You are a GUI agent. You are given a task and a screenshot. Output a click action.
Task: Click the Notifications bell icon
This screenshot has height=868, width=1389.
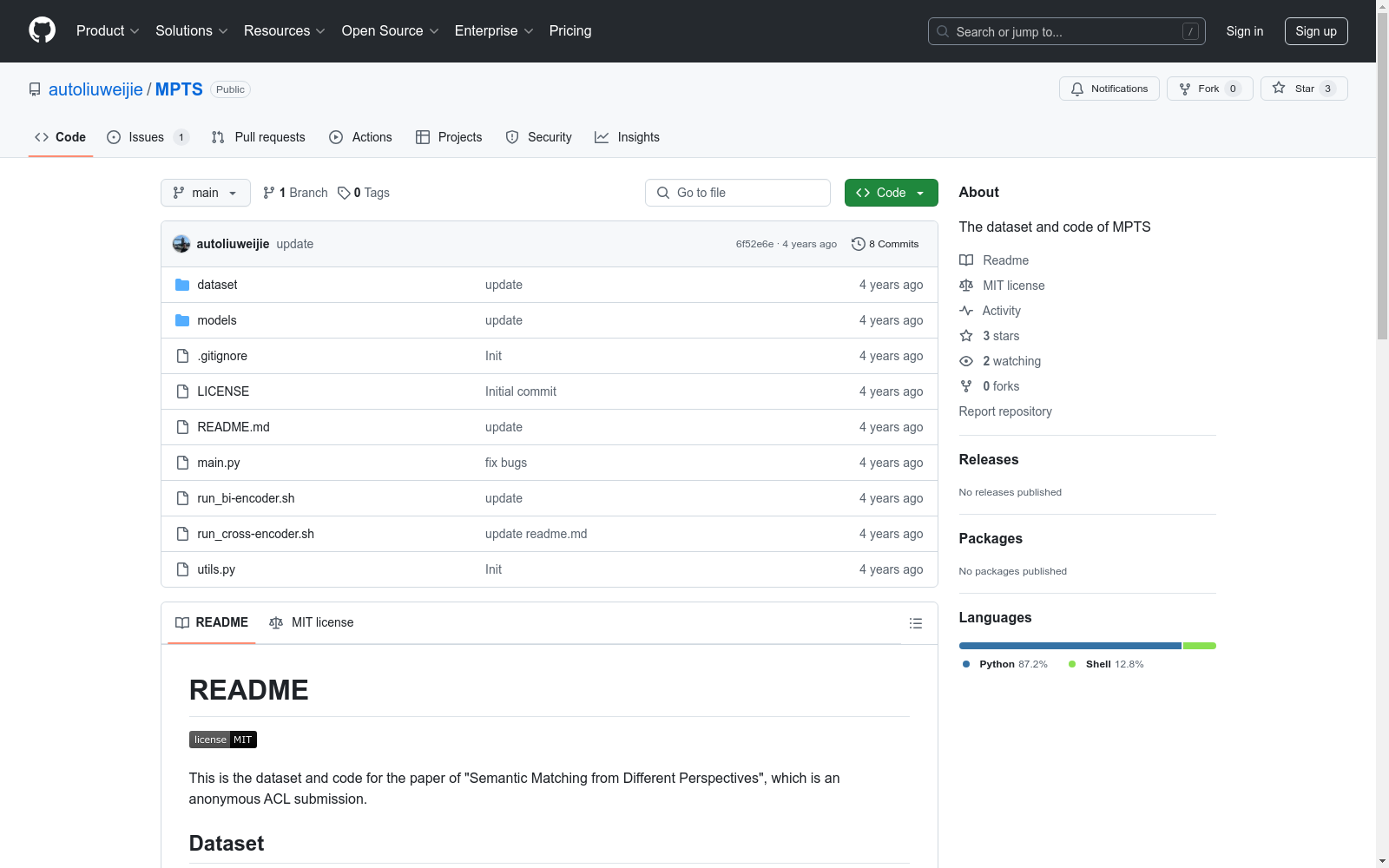(1077, 89)
